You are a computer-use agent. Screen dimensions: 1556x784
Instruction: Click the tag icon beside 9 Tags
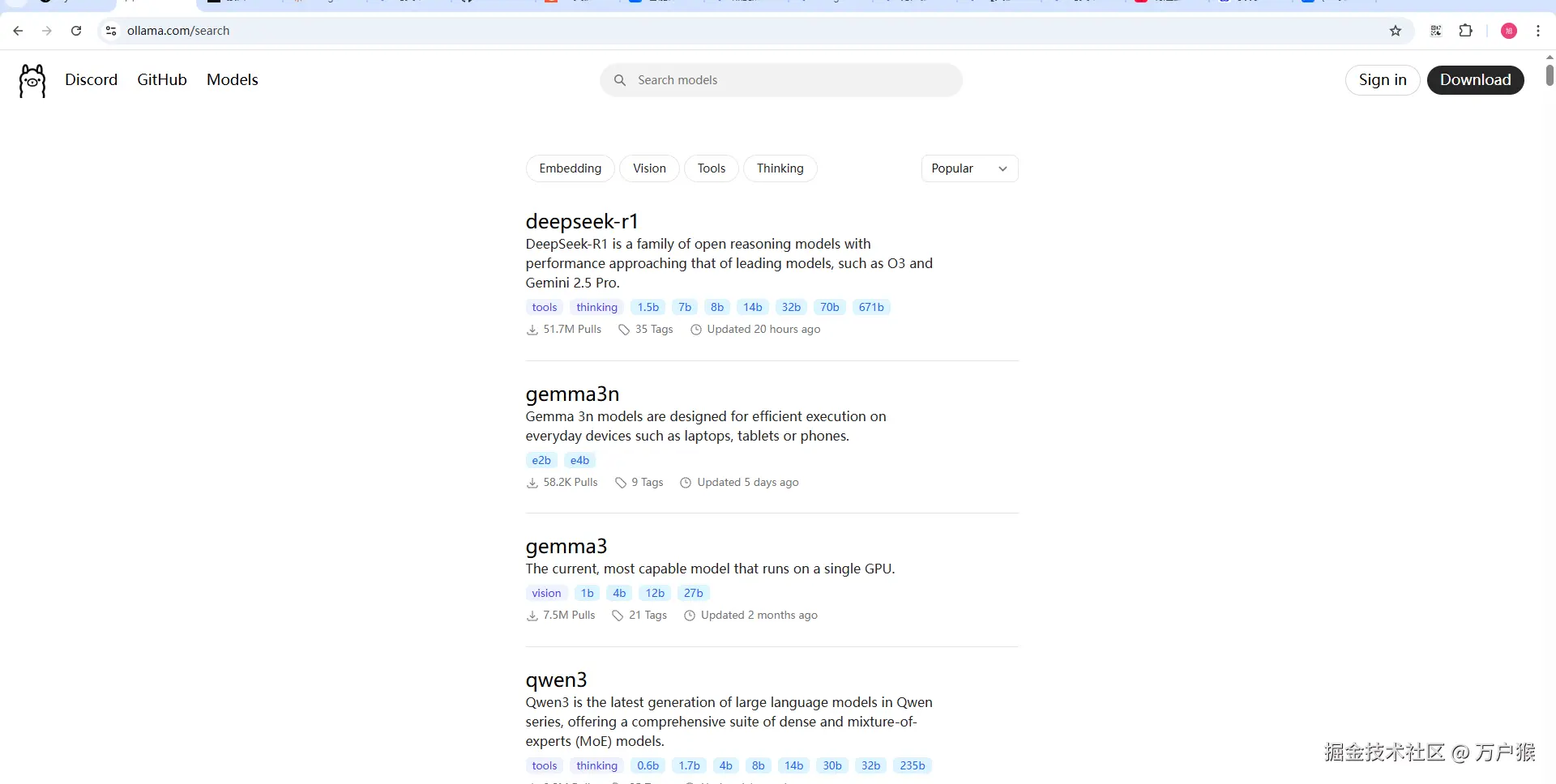(621, 483)
